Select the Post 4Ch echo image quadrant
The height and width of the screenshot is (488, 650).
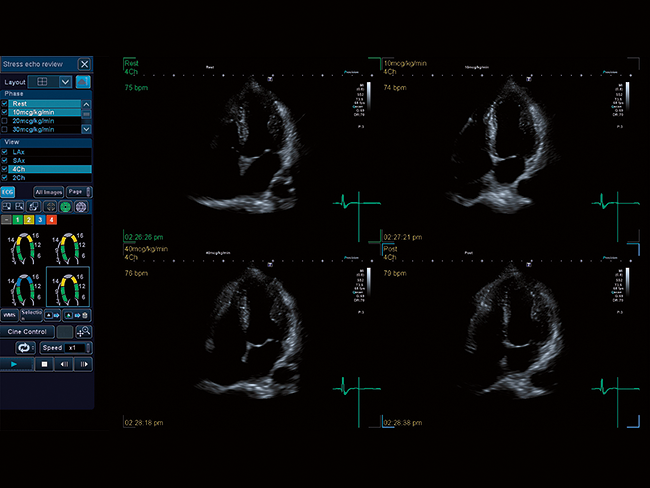click(511, 335)
